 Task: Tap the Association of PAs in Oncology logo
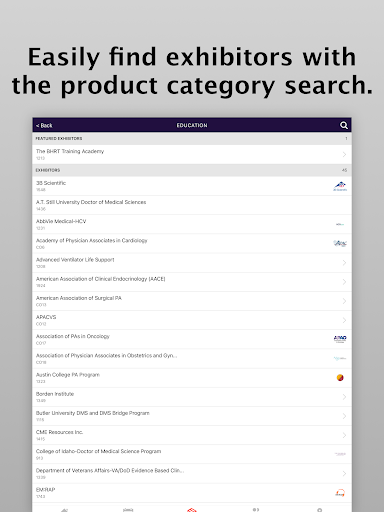(340, 339)
